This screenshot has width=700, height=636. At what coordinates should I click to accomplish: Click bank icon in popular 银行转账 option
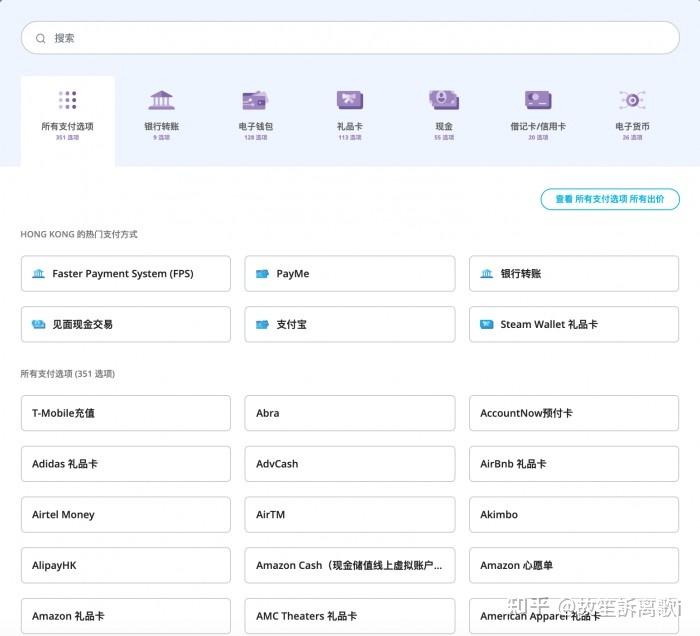[487, 274]
